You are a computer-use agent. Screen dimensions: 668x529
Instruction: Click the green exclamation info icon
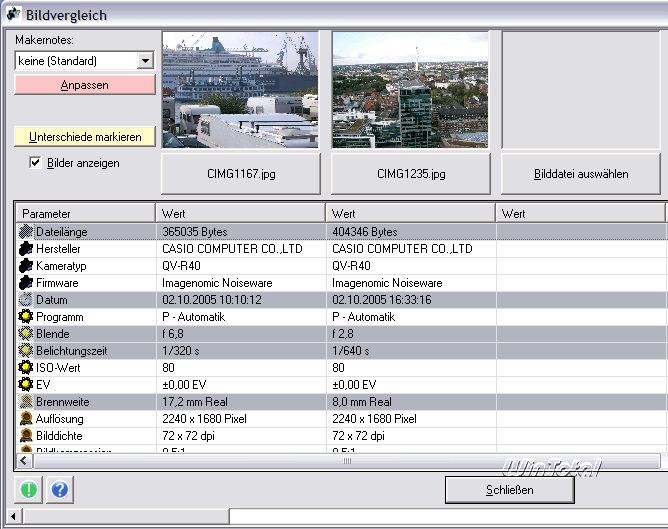tap(30, 490)
